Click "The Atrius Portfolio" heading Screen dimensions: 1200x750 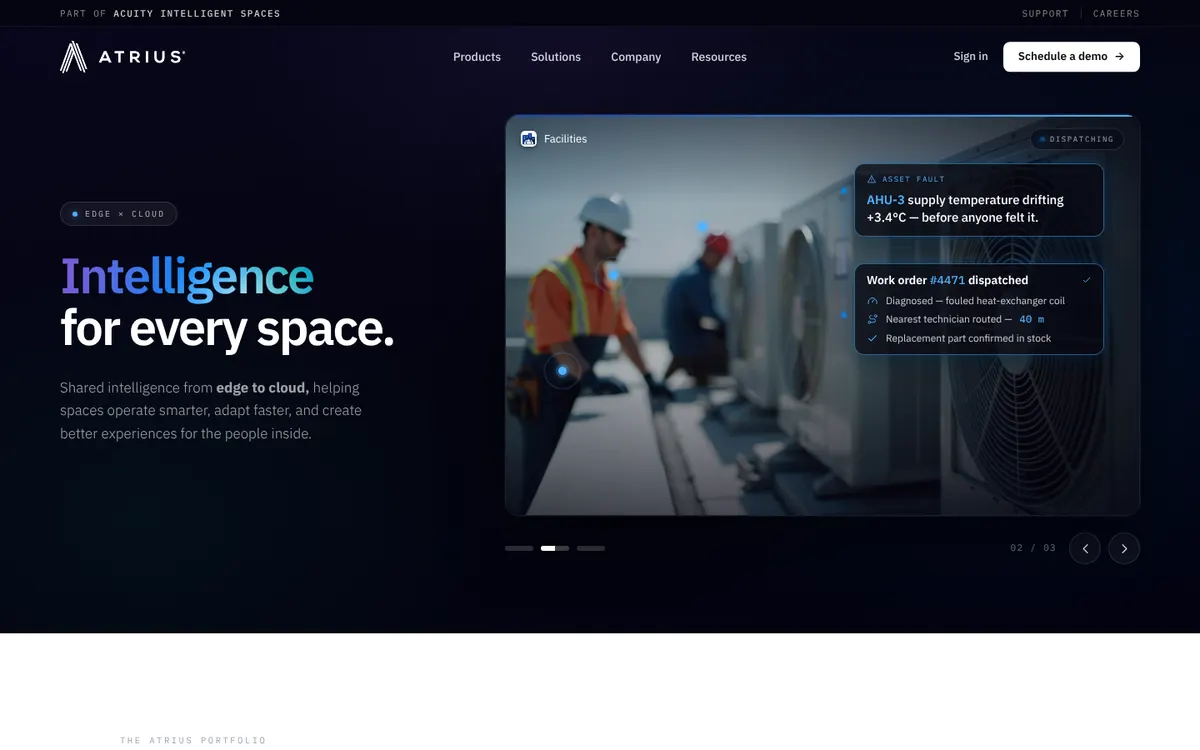click(x=193, y=741)
